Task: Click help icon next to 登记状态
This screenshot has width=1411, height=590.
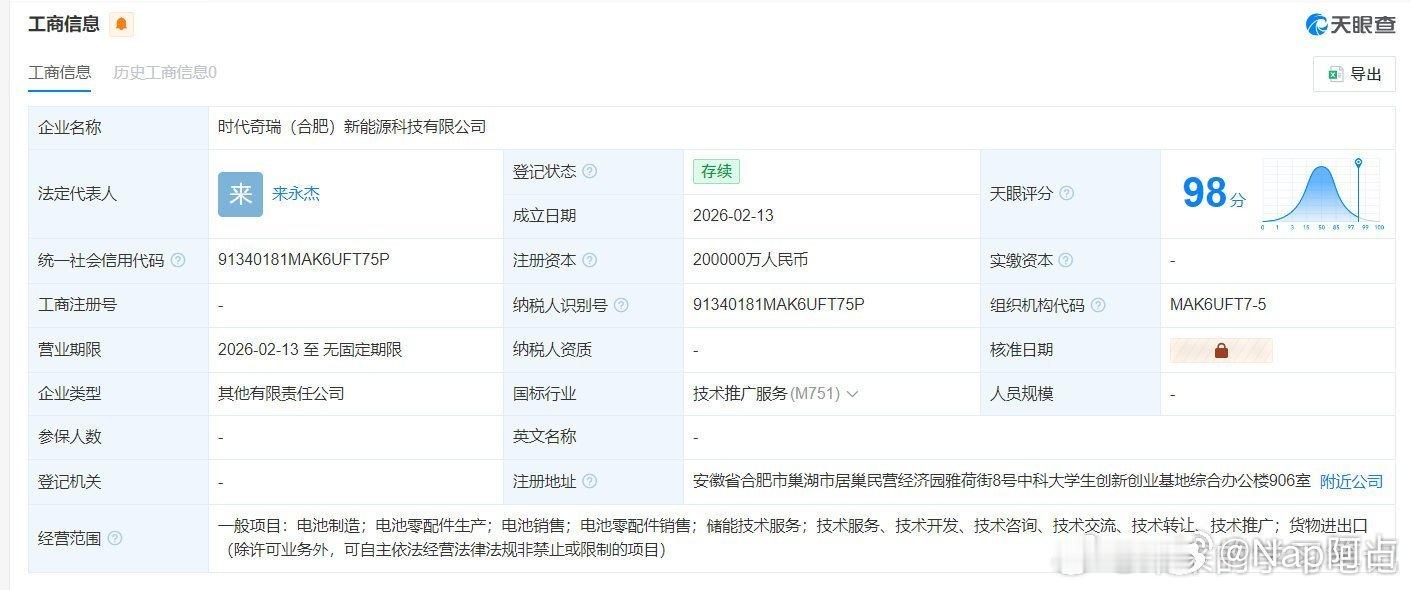Action: pos(589,171)
